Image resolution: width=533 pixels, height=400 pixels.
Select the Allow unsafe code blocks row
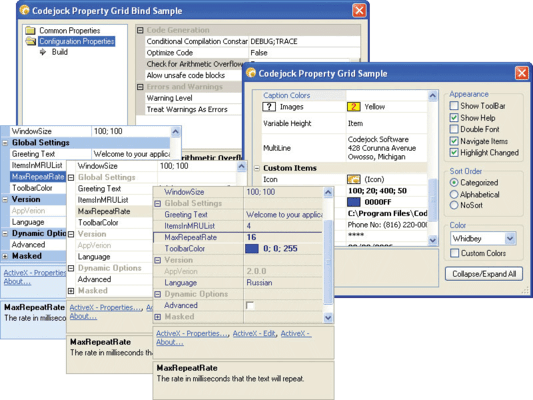193,75
